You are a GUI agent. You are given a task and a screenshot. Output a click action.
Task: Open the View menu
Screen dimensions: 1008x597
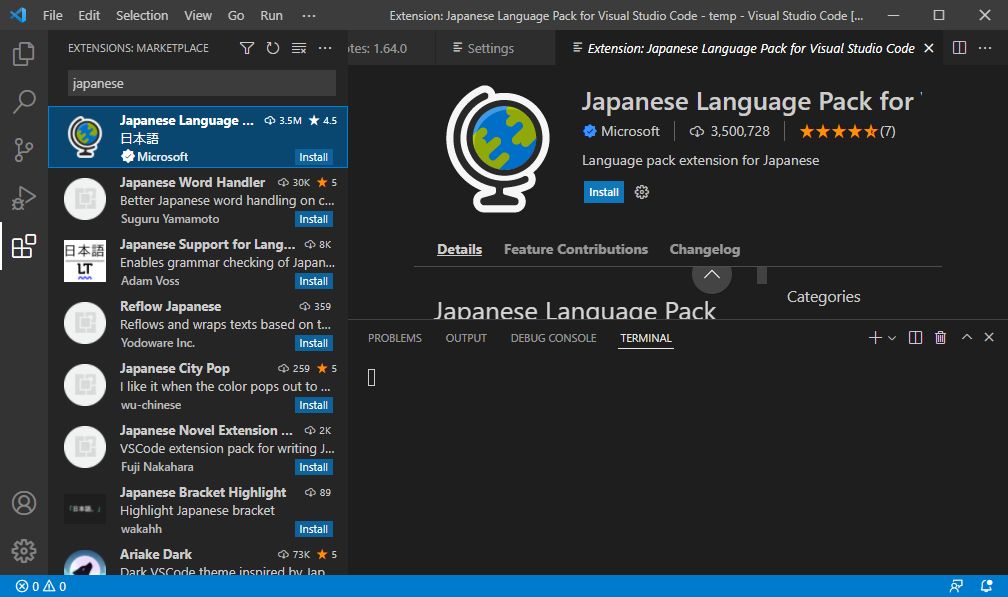coord(198,15)
